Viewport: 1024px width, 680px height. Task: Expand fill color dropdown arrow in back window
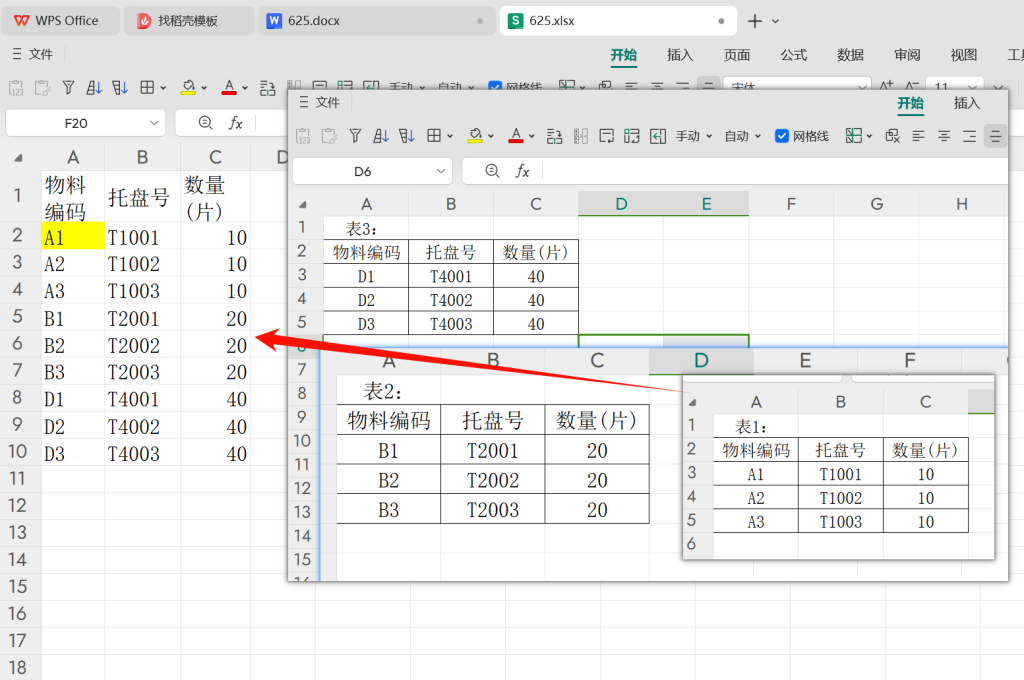coord(204,88)
